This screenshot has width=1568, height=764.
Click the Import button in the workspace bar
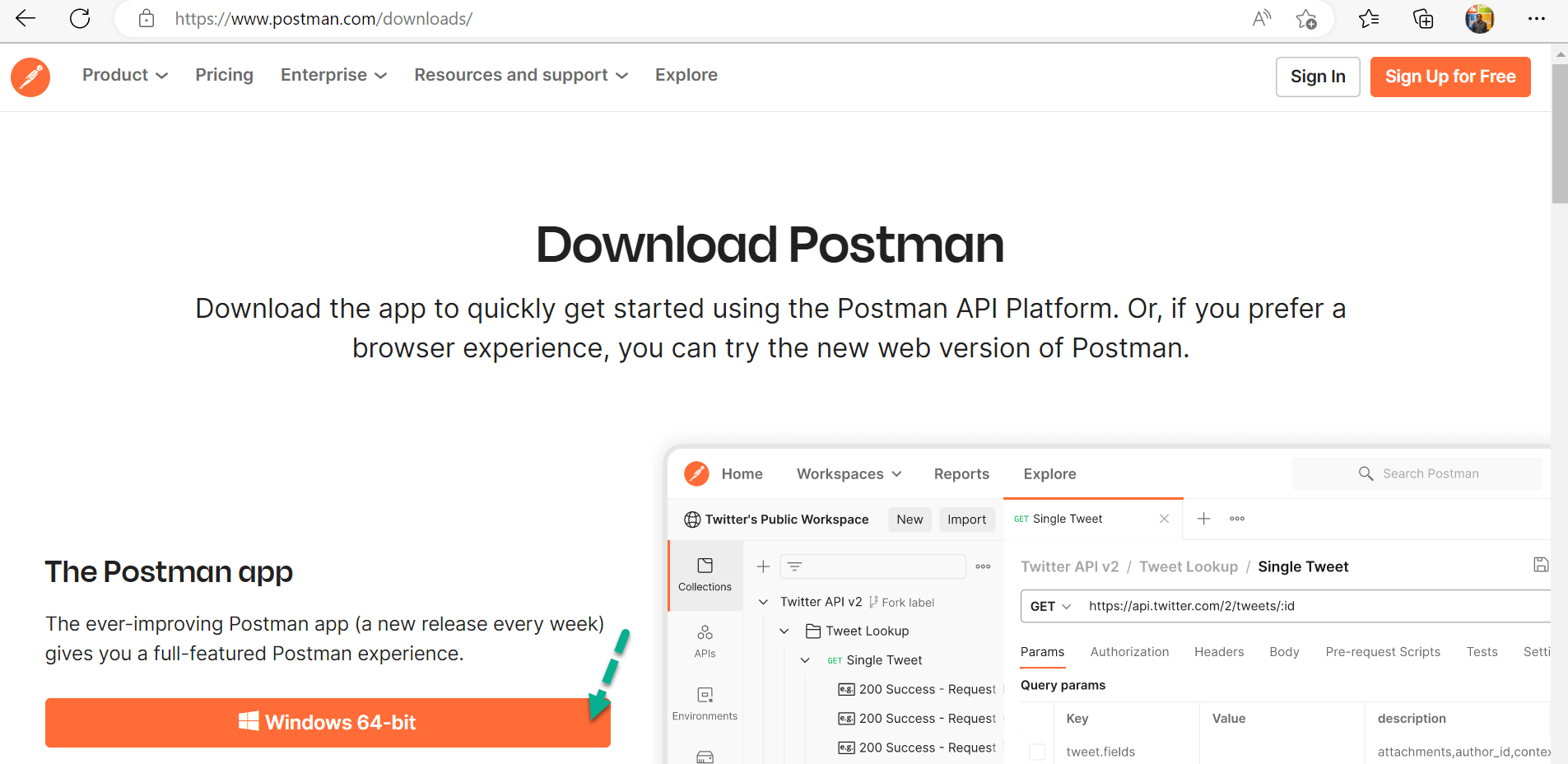[x=966, y=519]
